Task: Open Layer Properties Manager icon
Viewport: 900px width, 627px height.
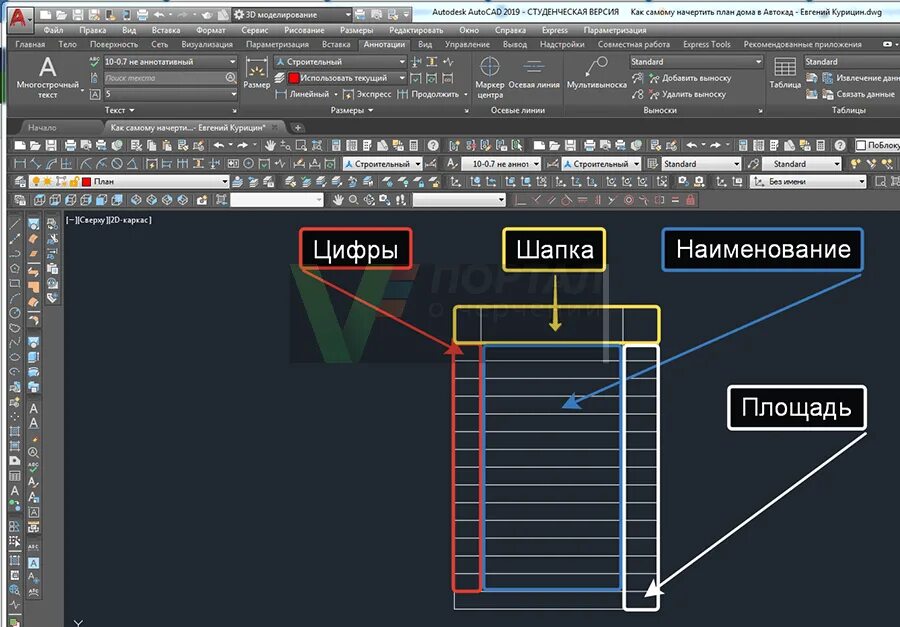Action: (x=20, y=182)
